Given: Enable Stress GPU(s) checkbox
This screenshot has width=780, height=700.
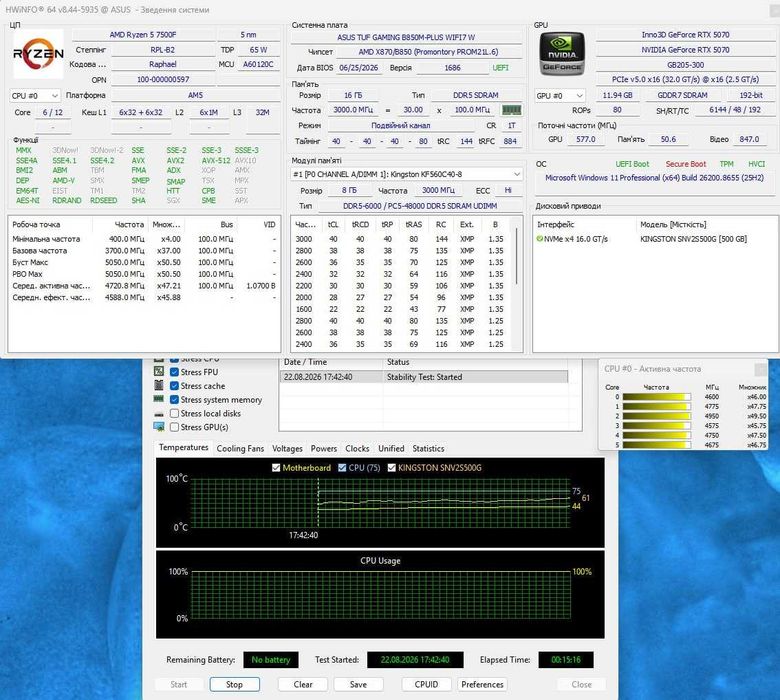Looking at the screenshot, I should [x=174, y=427].
